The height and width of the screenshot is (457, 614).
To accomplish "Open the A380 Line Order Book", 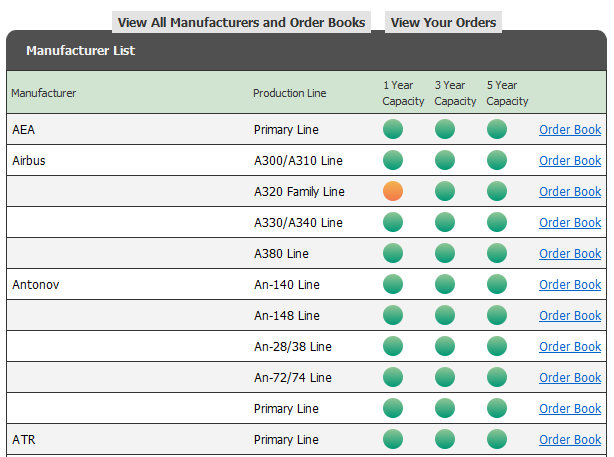I will point(570,253).
